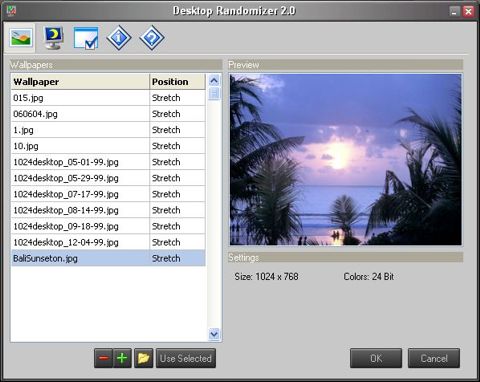Viewport: 480px width, 382px height.
Task: Click the Cancel button
Action: point(434,358)
